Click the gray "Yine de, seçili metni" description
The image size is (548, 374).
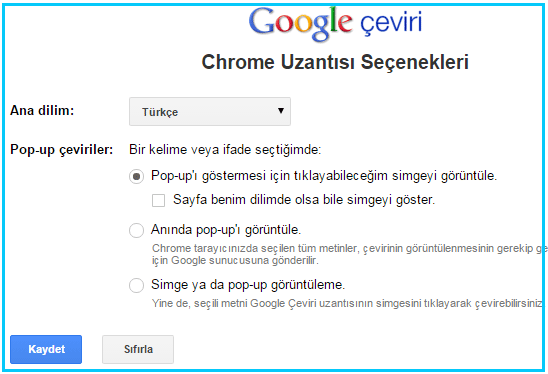tap(347, 303)
